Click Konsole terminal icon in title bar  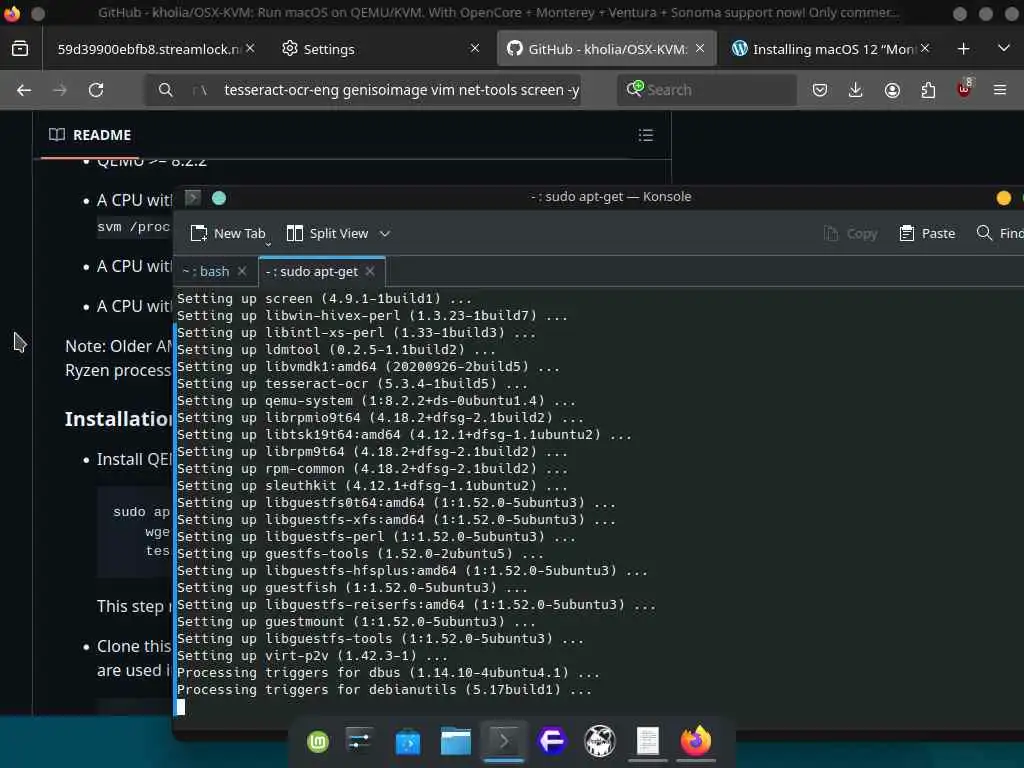click(193, 198)
